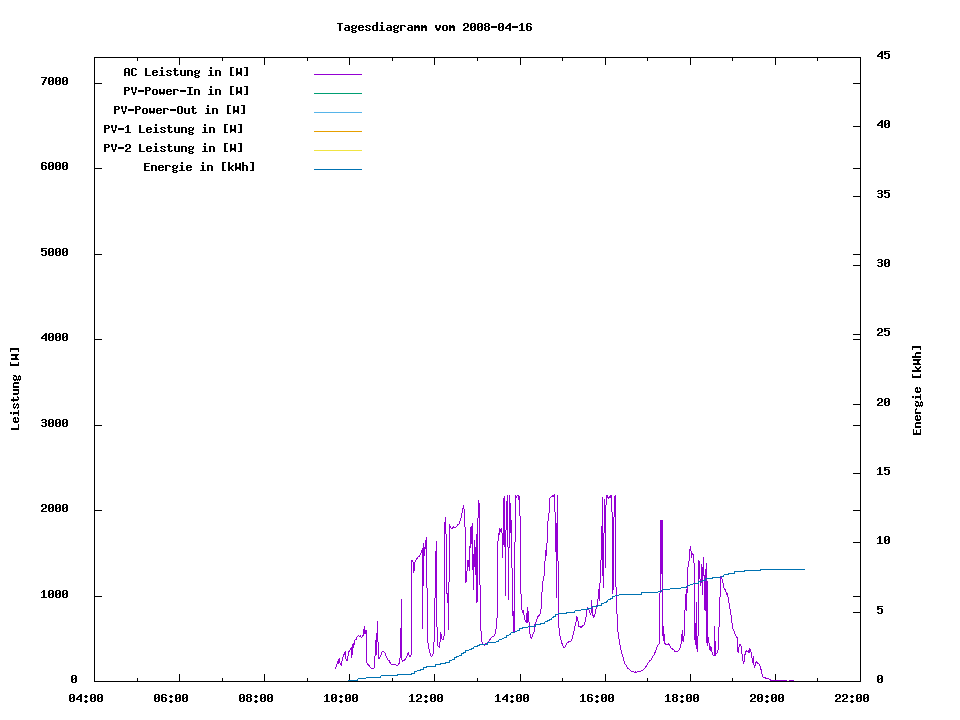This screenshot has width=960, height=720.
Task: Click the 45 value on the energy axis
Action: point(883,55)
